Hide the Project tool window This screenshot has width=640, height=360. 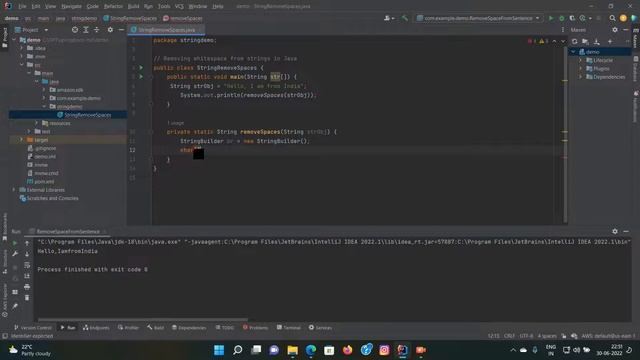click(x=121, y=30)
